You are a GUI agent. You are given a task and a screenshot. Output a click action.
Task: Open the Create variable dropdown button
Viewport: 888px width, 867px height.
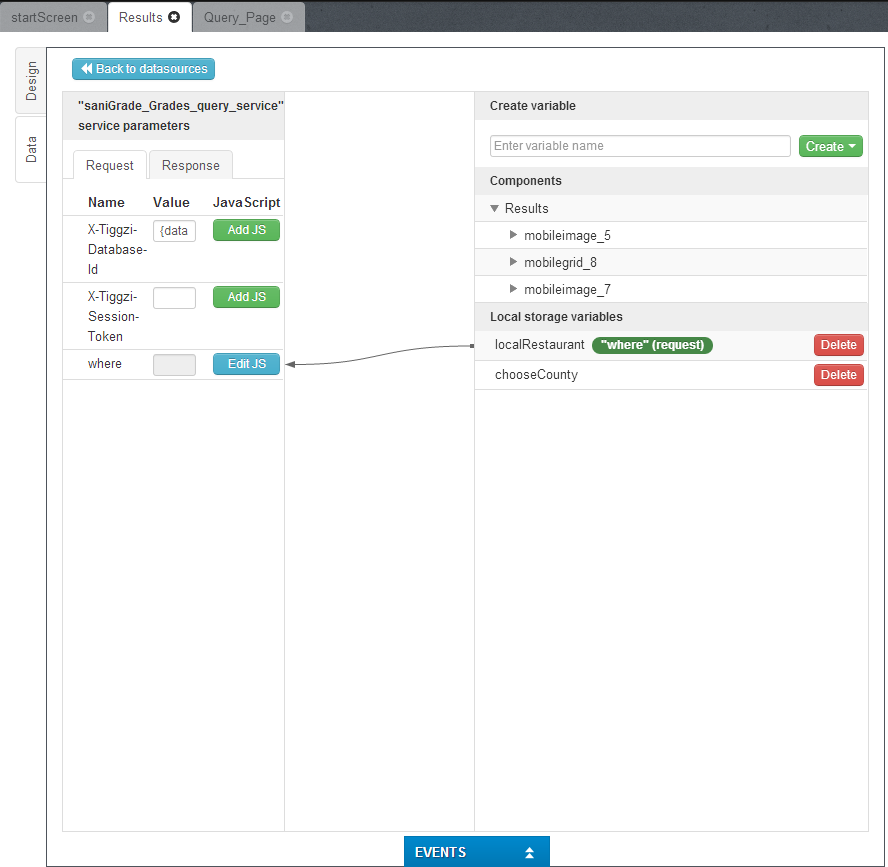[x=830, y=146]
